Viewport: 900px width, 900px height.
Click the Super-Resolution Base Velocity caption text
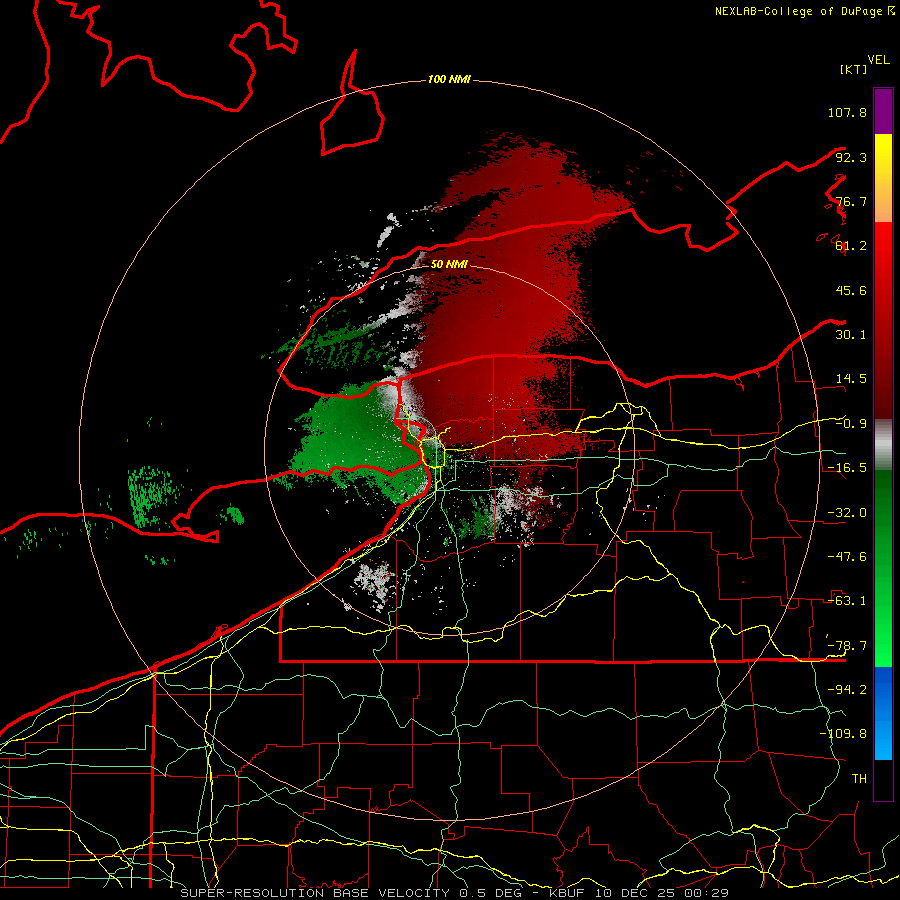tap(455, 893)
